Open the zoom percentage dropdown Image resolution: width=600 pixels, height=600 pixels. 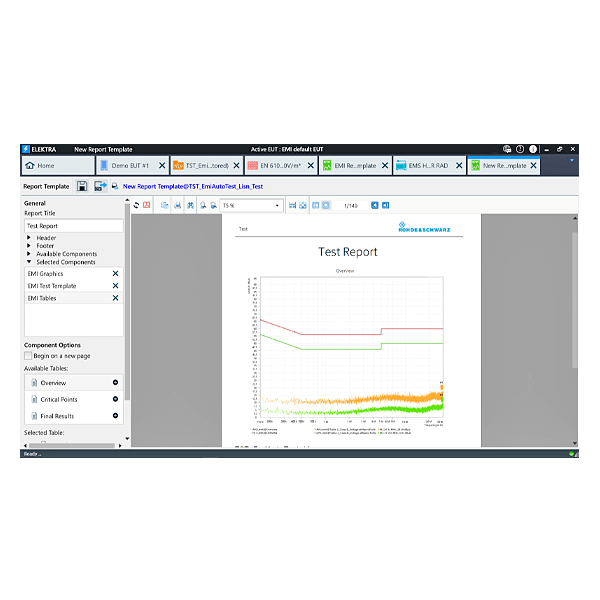[x=277, y=205]
